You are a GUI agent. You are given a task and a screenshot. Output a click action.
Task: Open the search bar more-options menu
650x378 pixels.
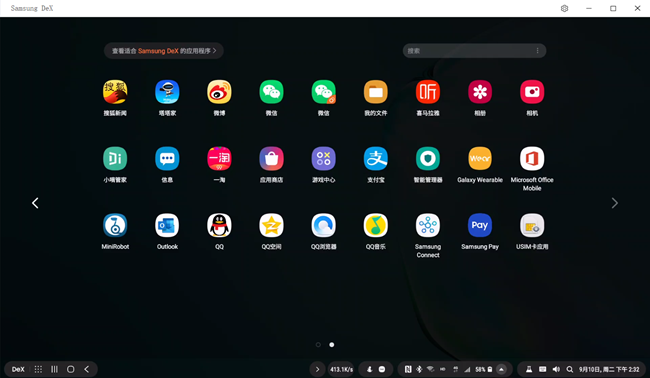pos(538,51)
